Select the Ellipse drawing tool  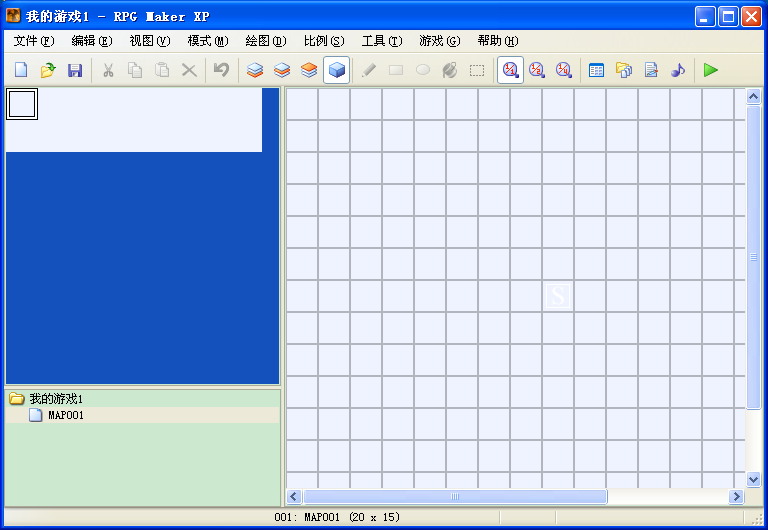pyautogui.click(x=423, y=70)
